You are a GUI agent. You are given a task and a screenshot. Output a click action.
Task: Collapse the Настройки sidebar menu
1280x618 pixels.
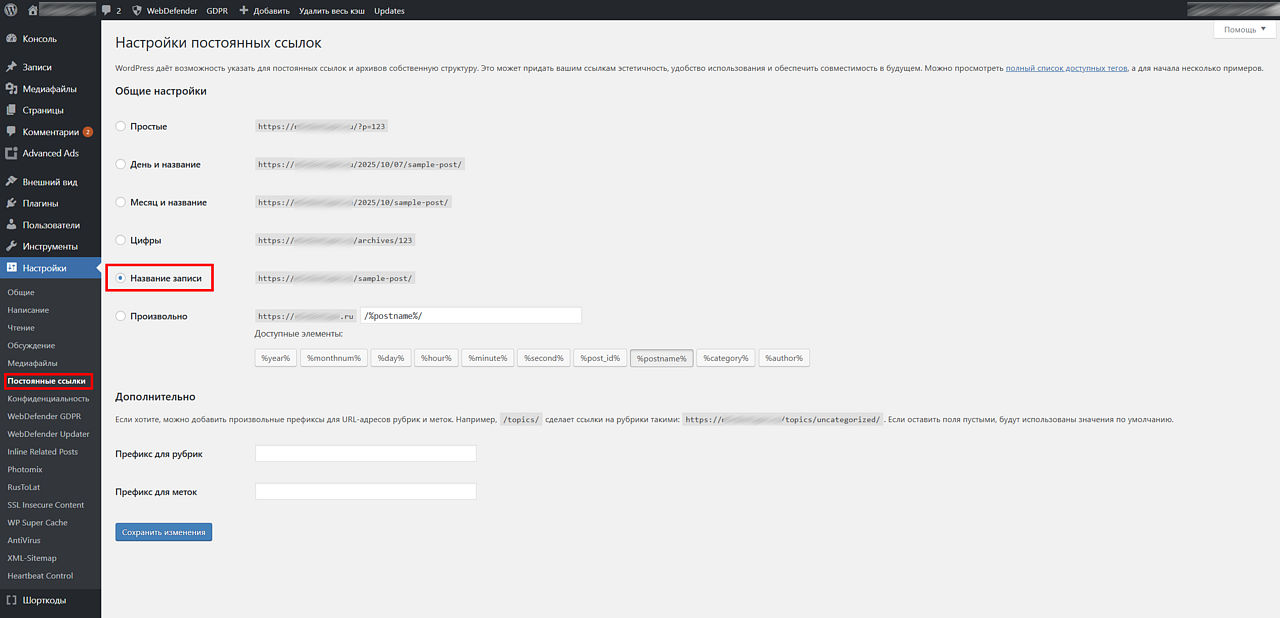tap(44, 268)
